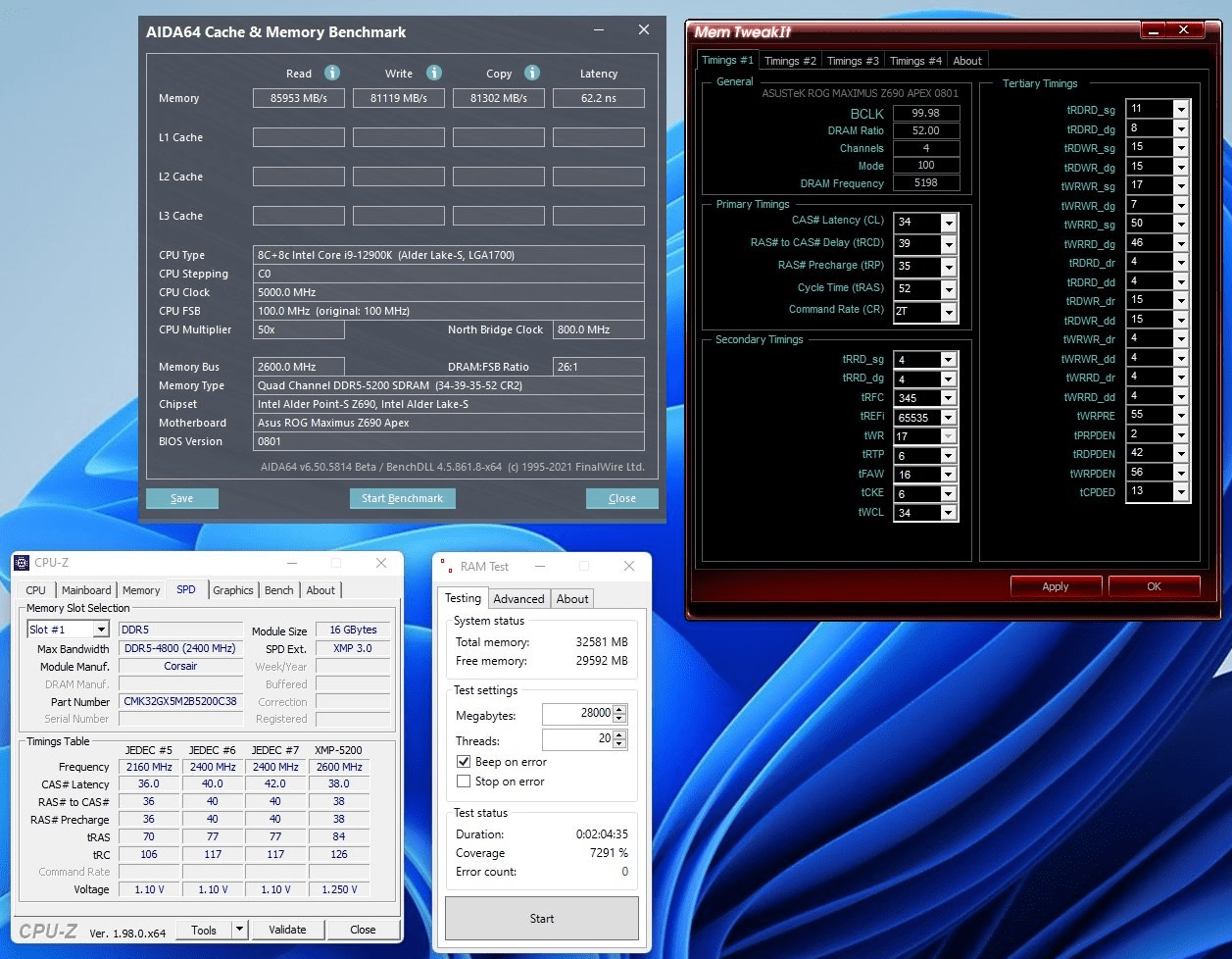Open the tCKE dropdown
The width and height of the screenshot is (1232, 959).
click(948, 494)
